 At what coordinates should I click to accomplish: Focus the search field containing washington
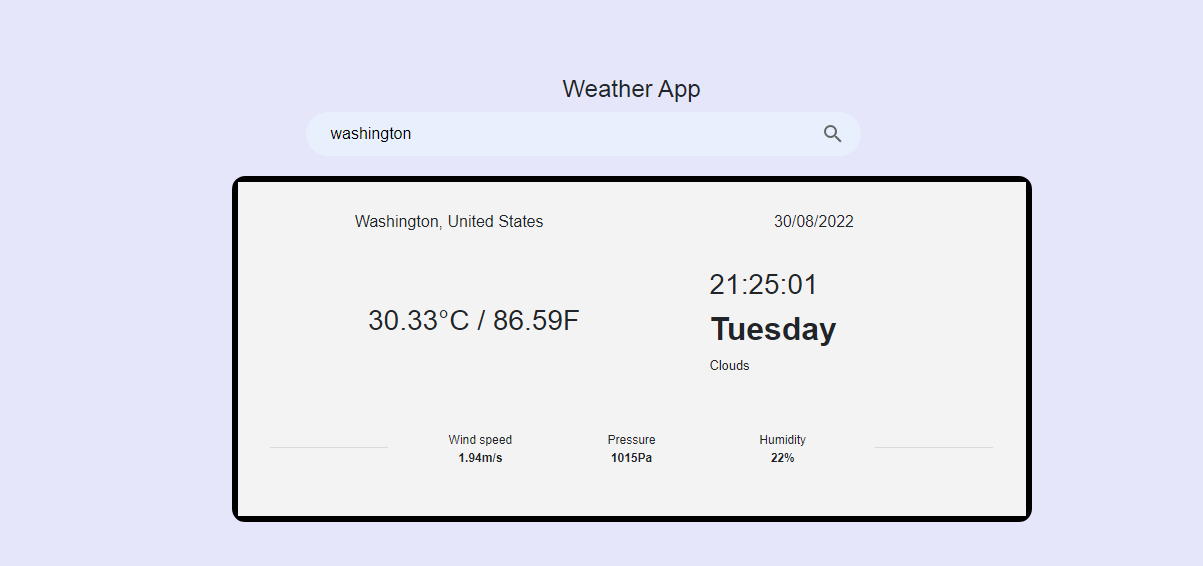click(x=560, y=134)
